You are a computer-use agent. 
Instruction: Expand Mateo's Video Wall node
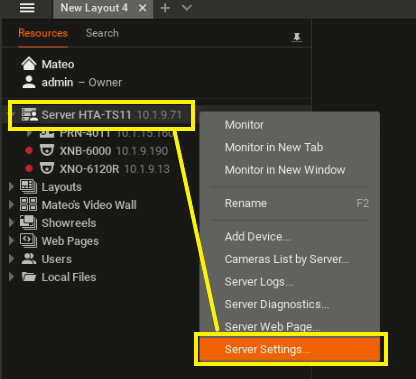11,204
